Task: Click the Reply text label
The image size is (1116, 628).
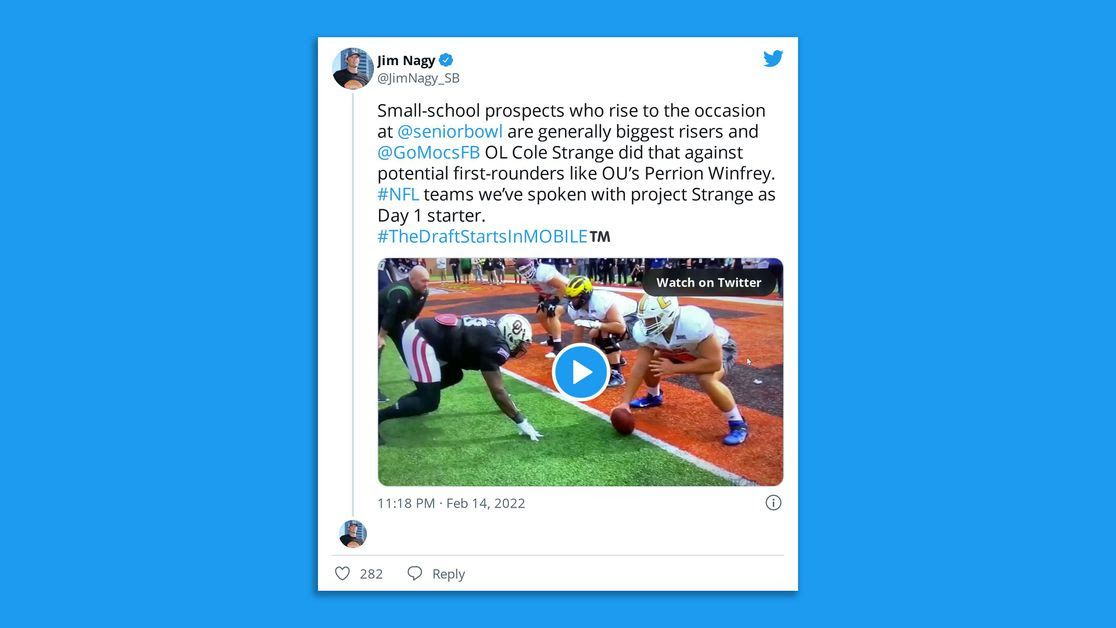Action: coord(448,574)
